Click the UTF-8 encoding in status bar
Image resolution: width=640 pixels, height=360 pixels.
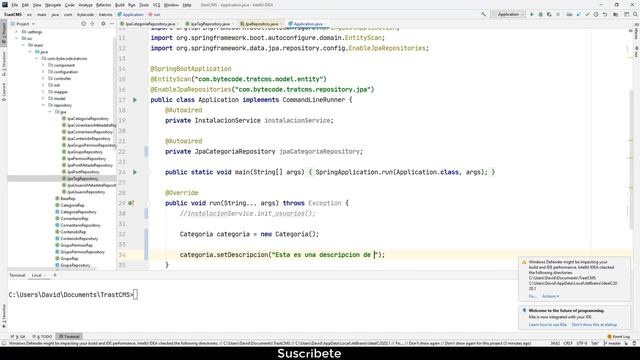coord(582,343)
